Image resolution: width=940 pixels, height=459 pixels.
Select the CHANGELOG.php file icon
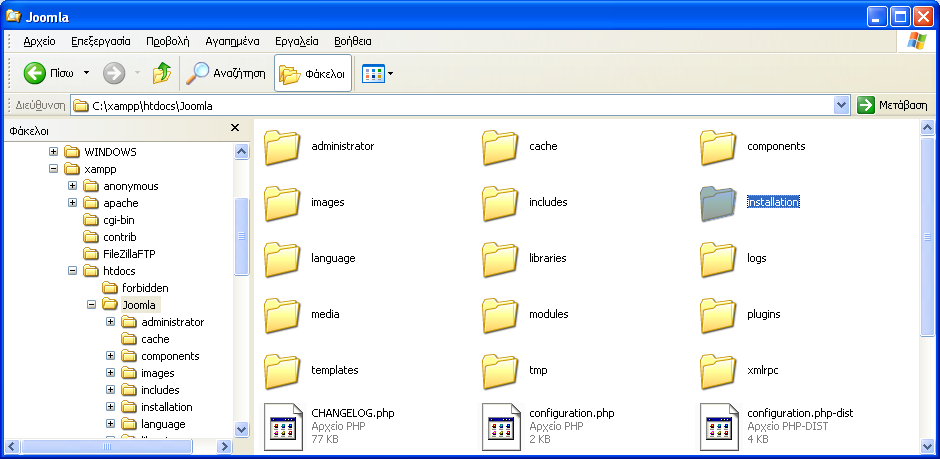coord(283,427)
